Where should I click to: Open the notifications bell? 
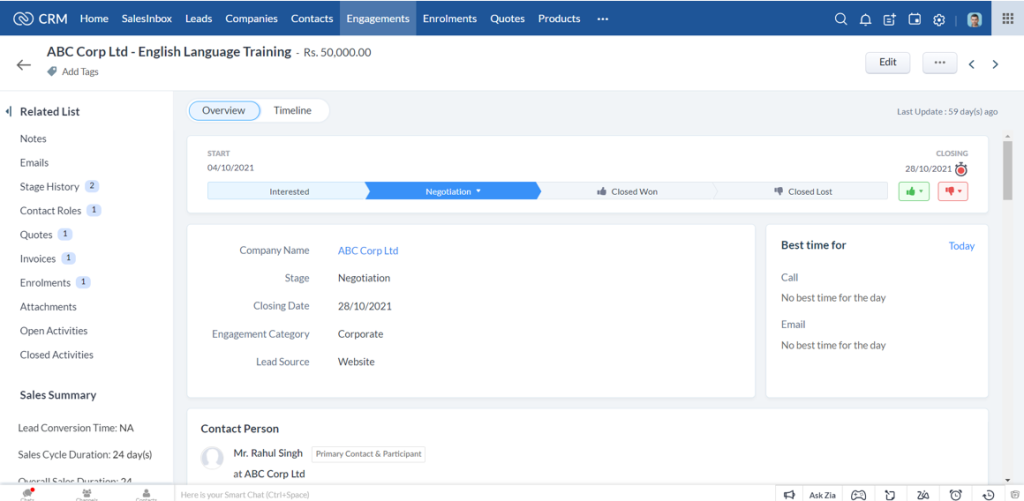[865, 20]
